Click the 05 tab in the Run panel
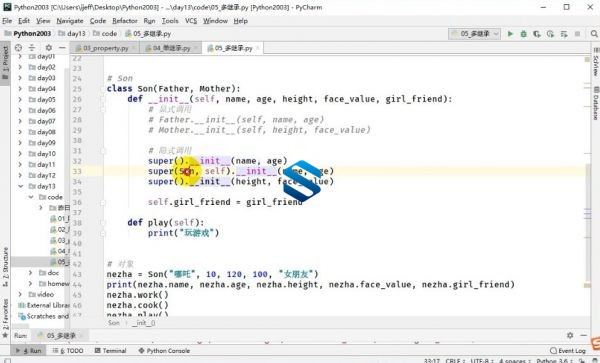600x363 pixels. pos(61,335)
